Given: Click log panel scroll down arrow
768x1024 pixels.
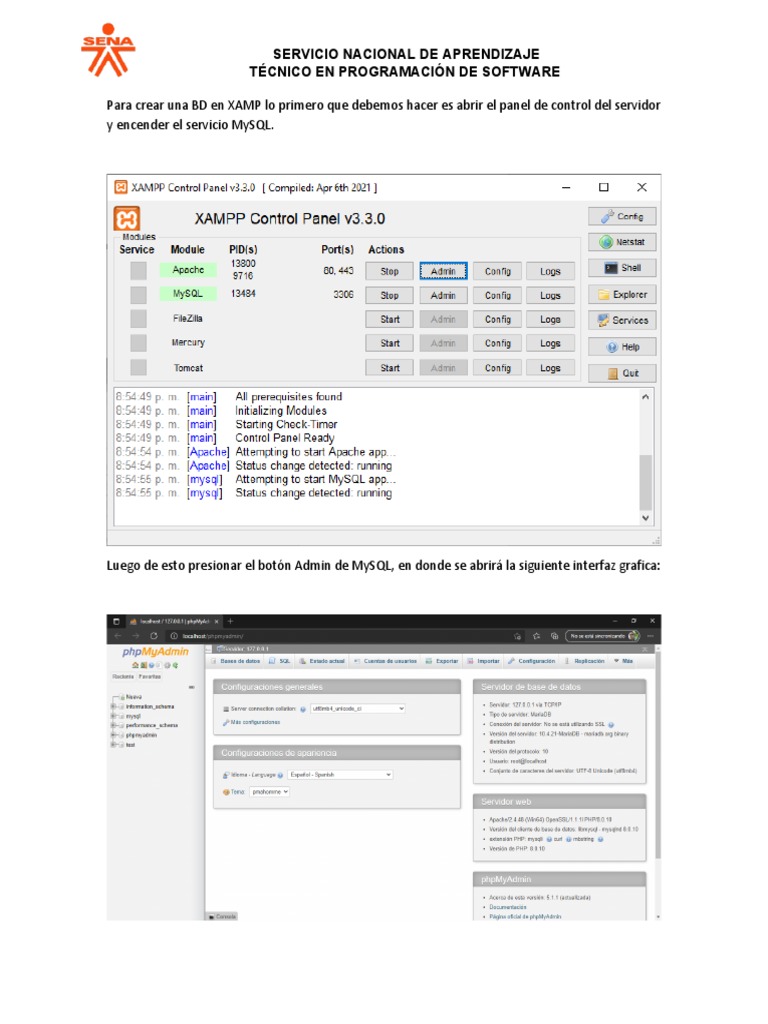Looking at the screenshot, I should point(645,518).
